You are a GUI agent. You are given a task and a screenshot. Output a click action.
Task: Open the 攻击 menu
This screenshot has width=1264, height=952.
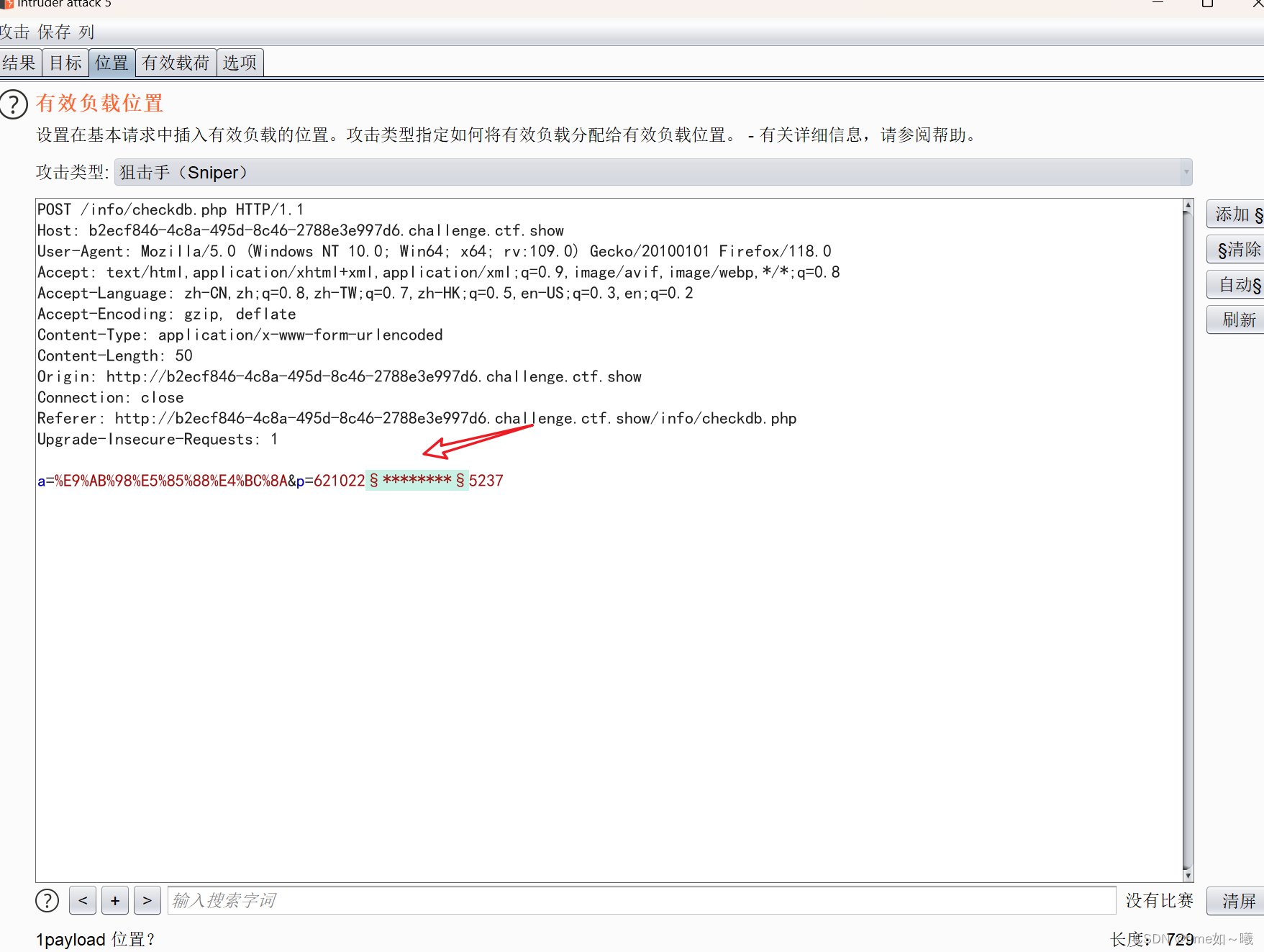14,32
